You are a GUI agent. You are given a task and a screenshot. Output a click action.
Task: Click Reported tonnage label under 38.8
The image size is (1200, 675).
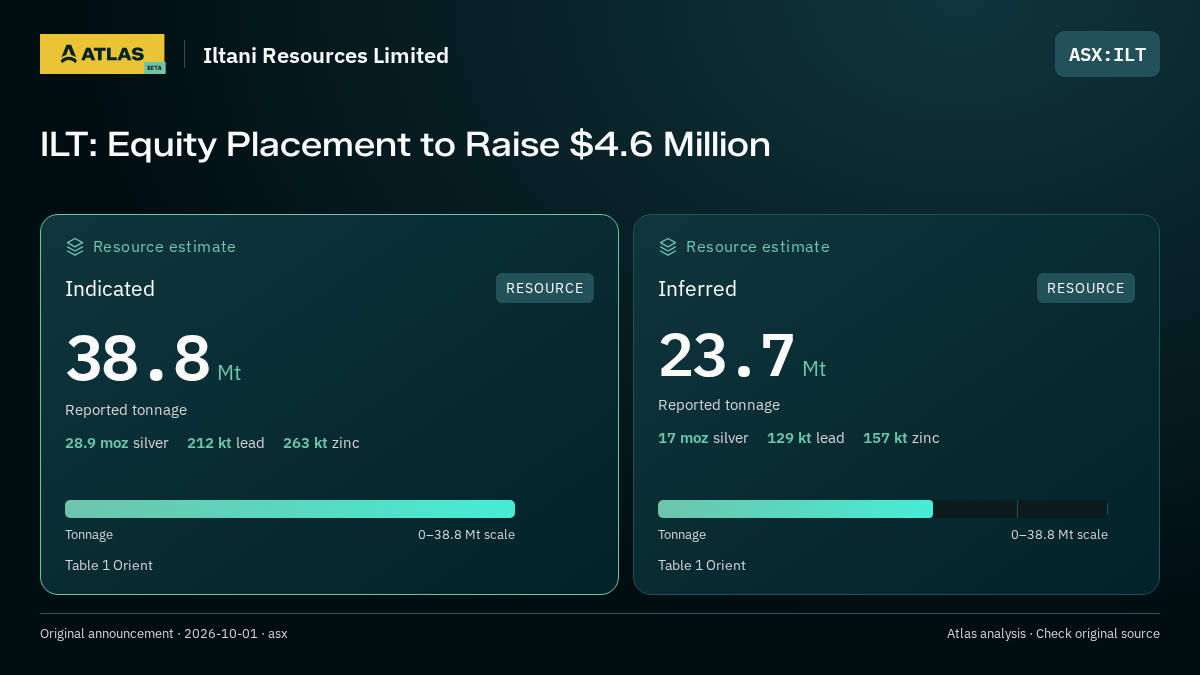point(126,410)
